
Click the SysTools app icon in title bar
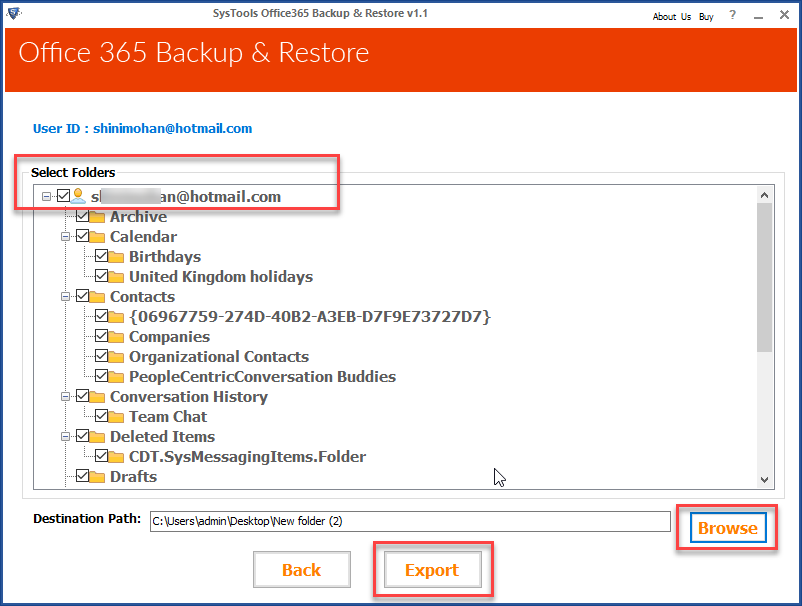tap(12, 14)
